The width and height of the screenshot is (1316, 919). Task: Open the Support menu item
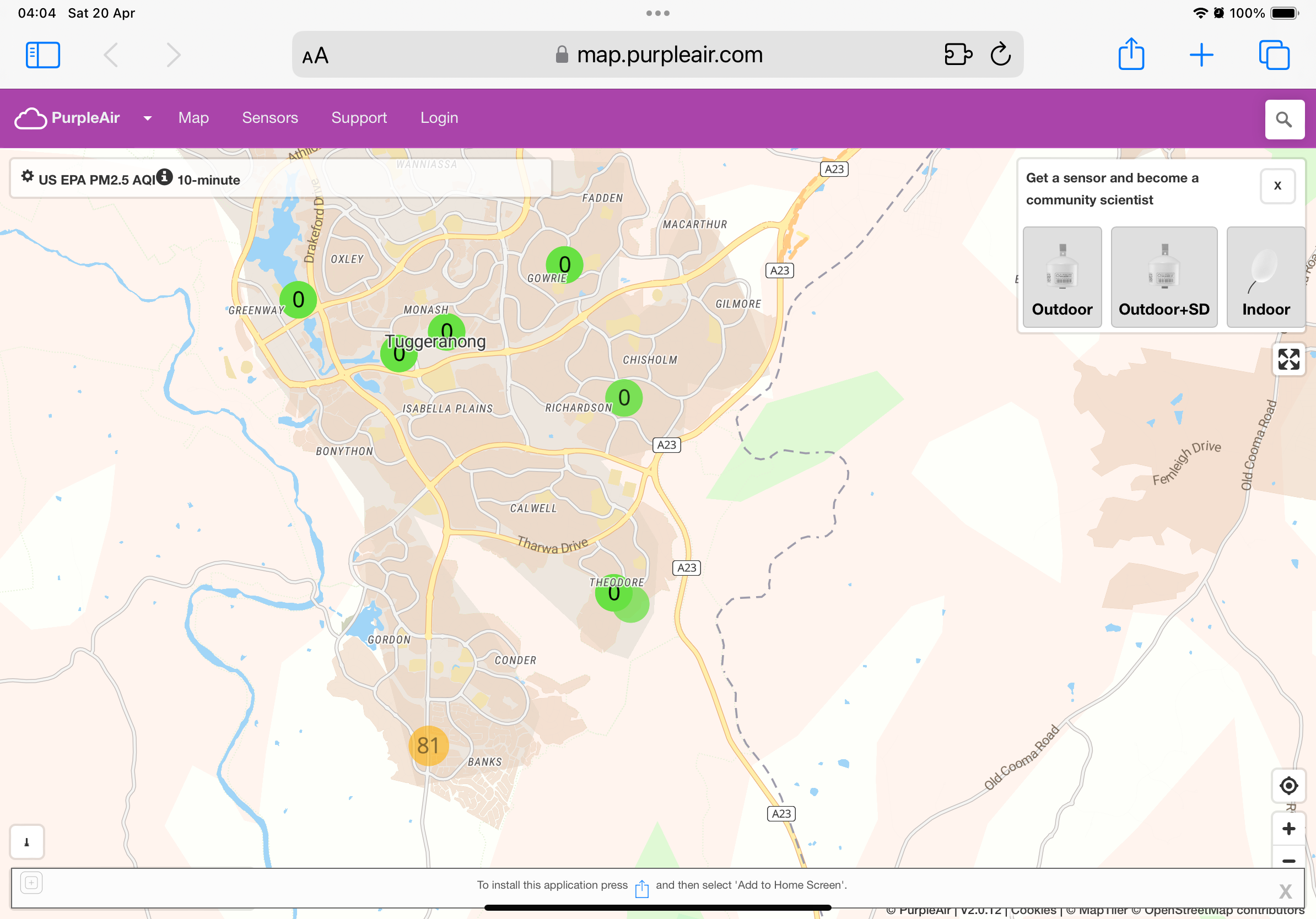click(x=359, y=118)
